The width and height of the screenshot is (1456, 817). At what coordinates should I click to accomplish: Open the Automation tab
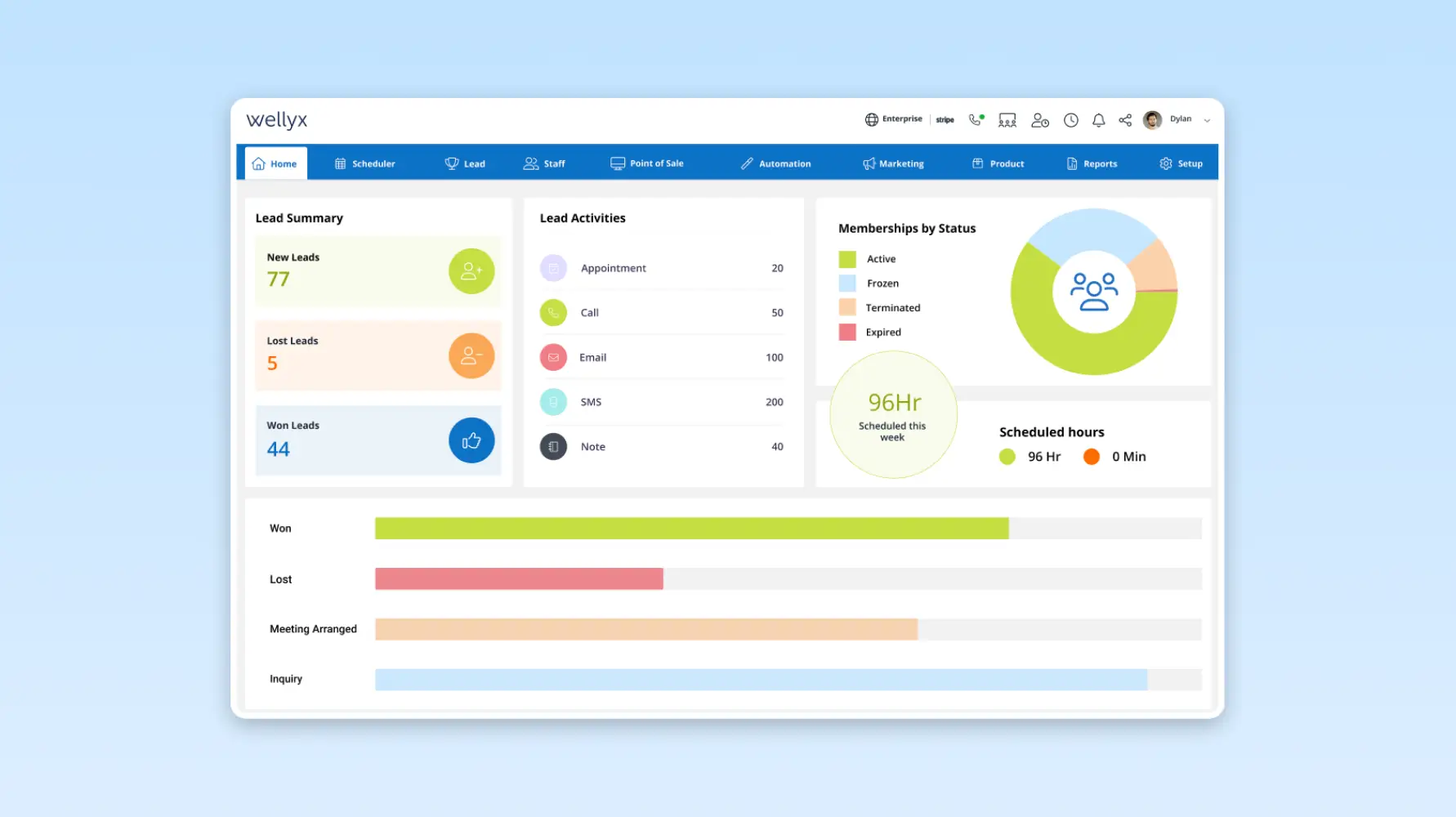tap(775, 163)
